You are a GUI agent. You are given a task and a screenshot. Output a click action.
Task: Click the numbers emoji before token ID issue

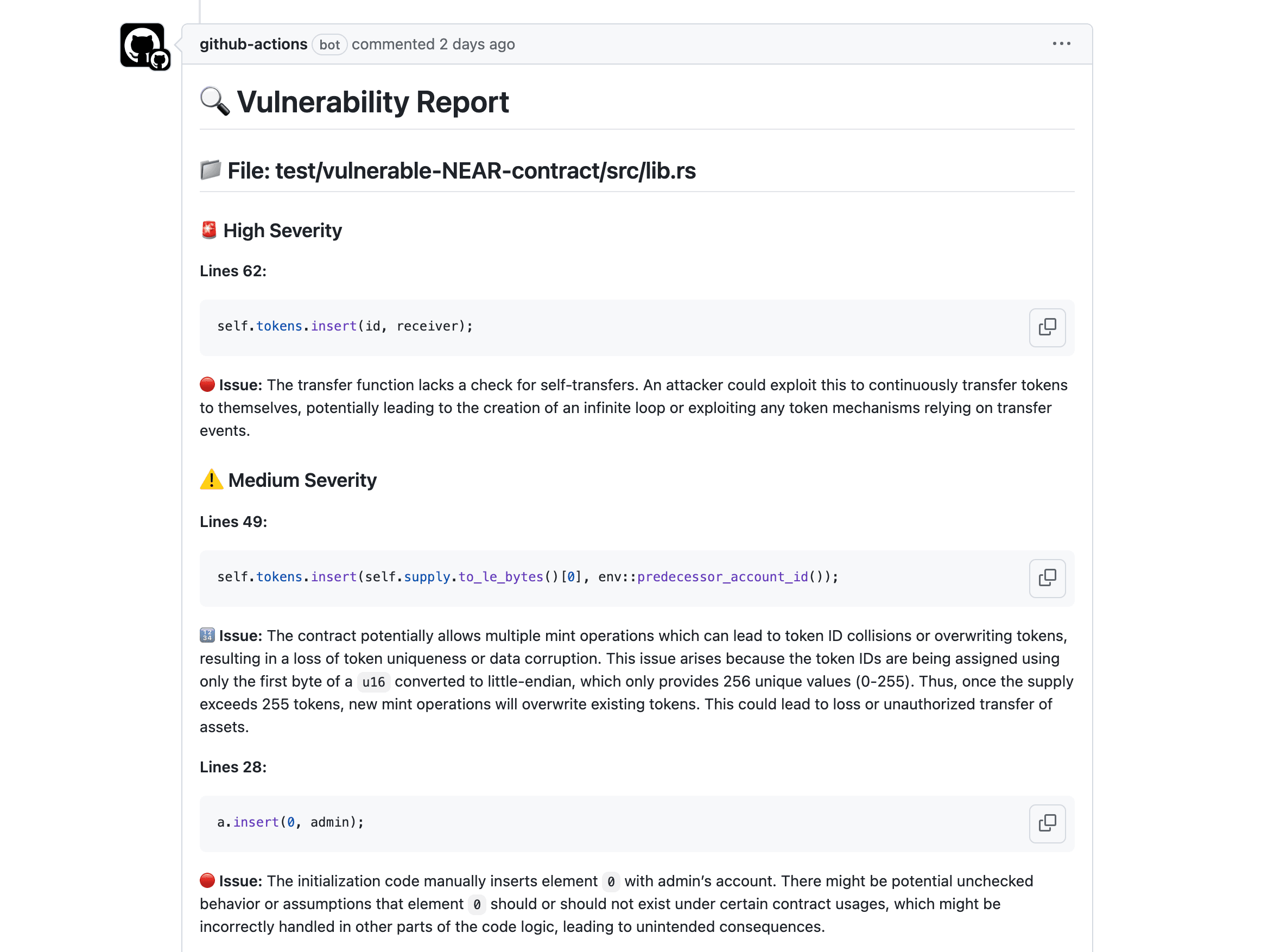pyautogui.click(x=207, y=635)
